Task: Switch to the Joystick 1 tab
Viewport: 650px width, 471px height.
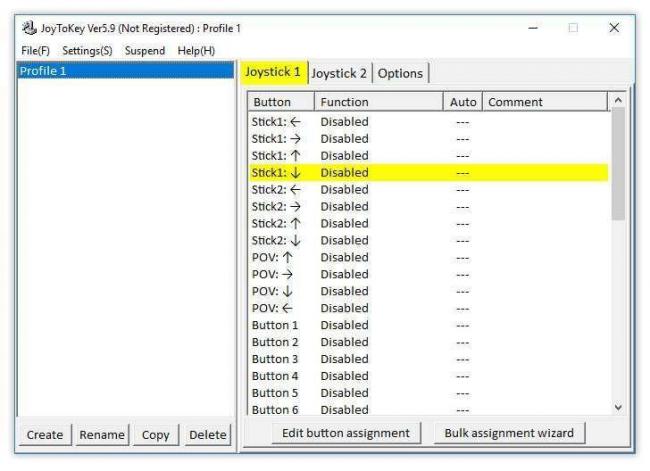Action: click(274, 72)
